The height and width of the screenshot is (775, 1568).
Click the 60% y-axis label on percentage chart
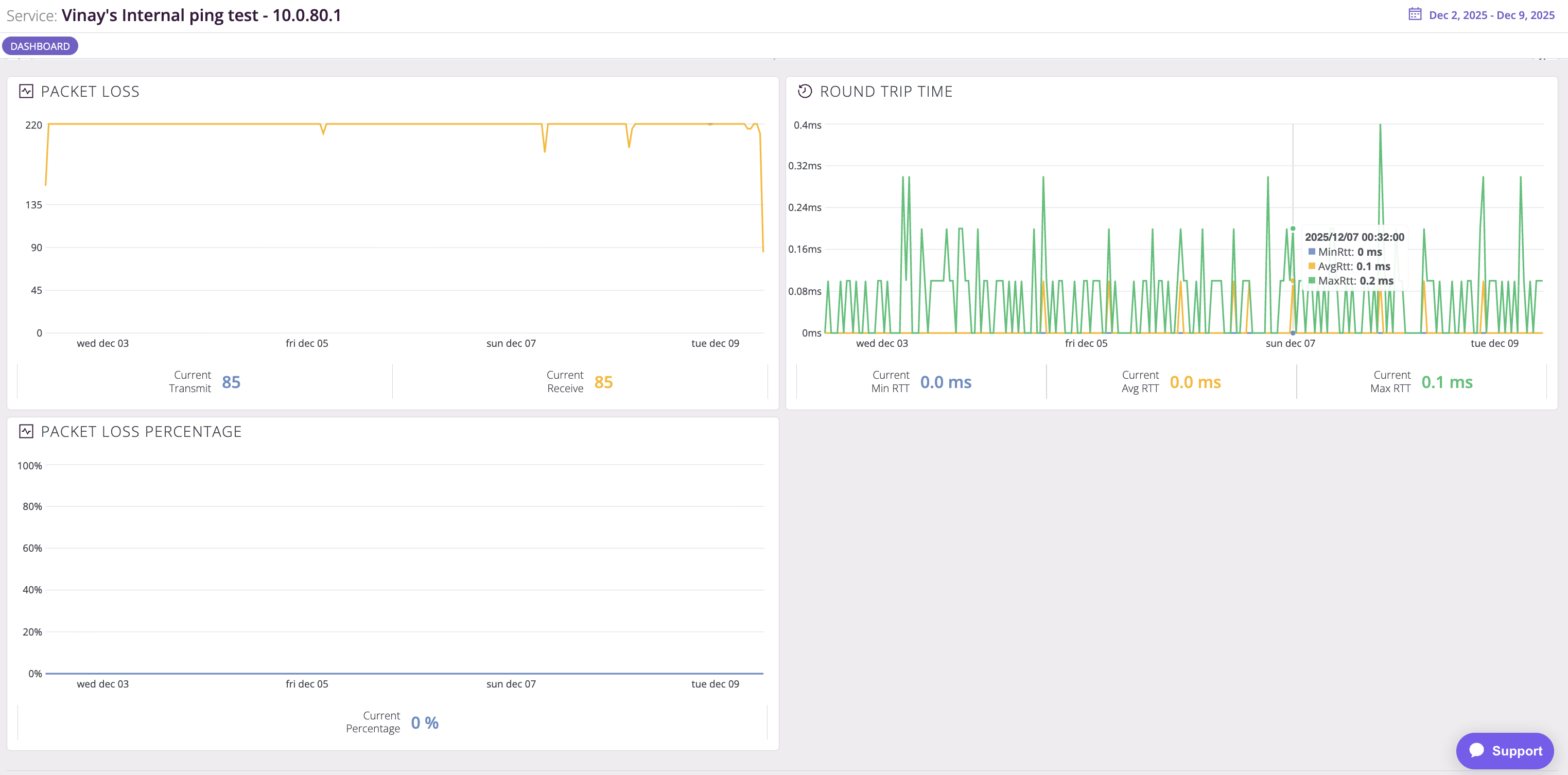coord(32,548)
